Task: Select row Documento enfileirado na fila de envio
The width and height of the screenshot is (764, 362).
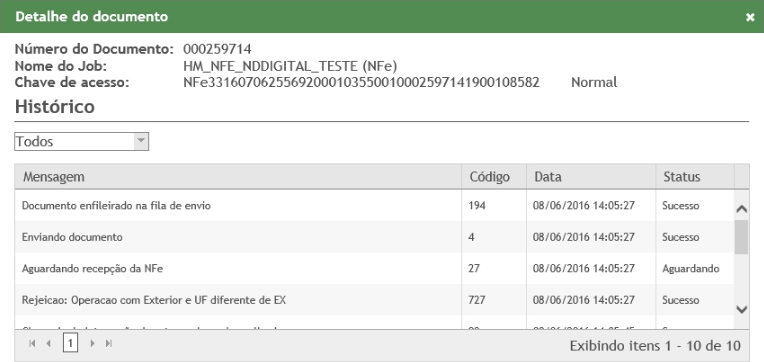Action: pos(374,206)
